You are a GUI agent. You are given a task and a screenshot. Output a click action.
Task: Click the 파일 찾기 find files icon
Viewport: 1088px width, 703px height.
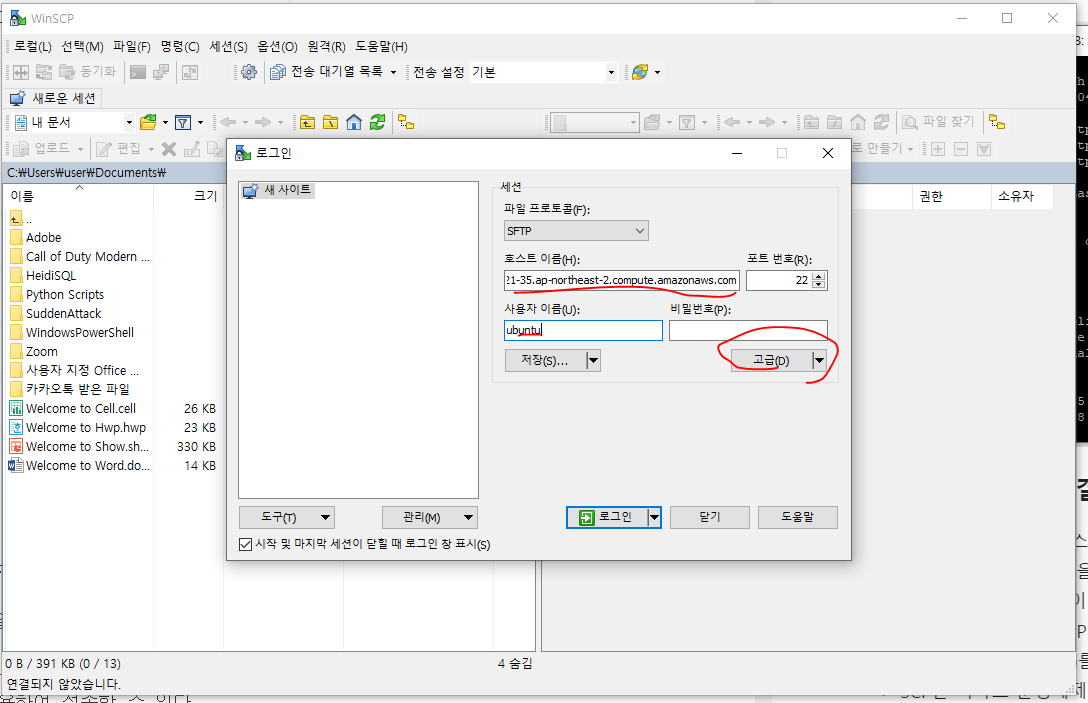point(939,122)
